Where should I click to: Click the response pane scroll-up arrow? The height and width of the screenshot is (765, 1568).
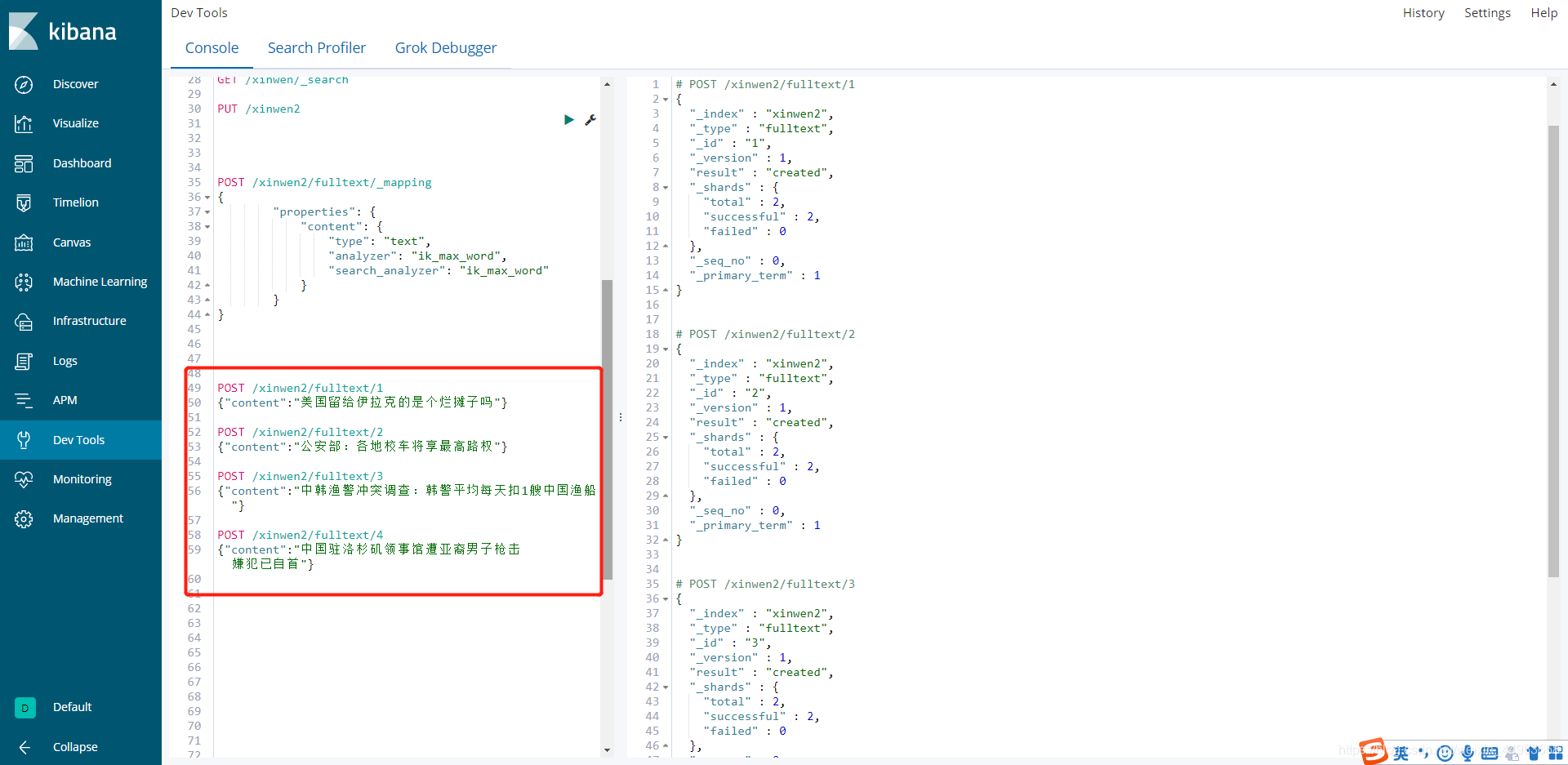click(1553, 84)
